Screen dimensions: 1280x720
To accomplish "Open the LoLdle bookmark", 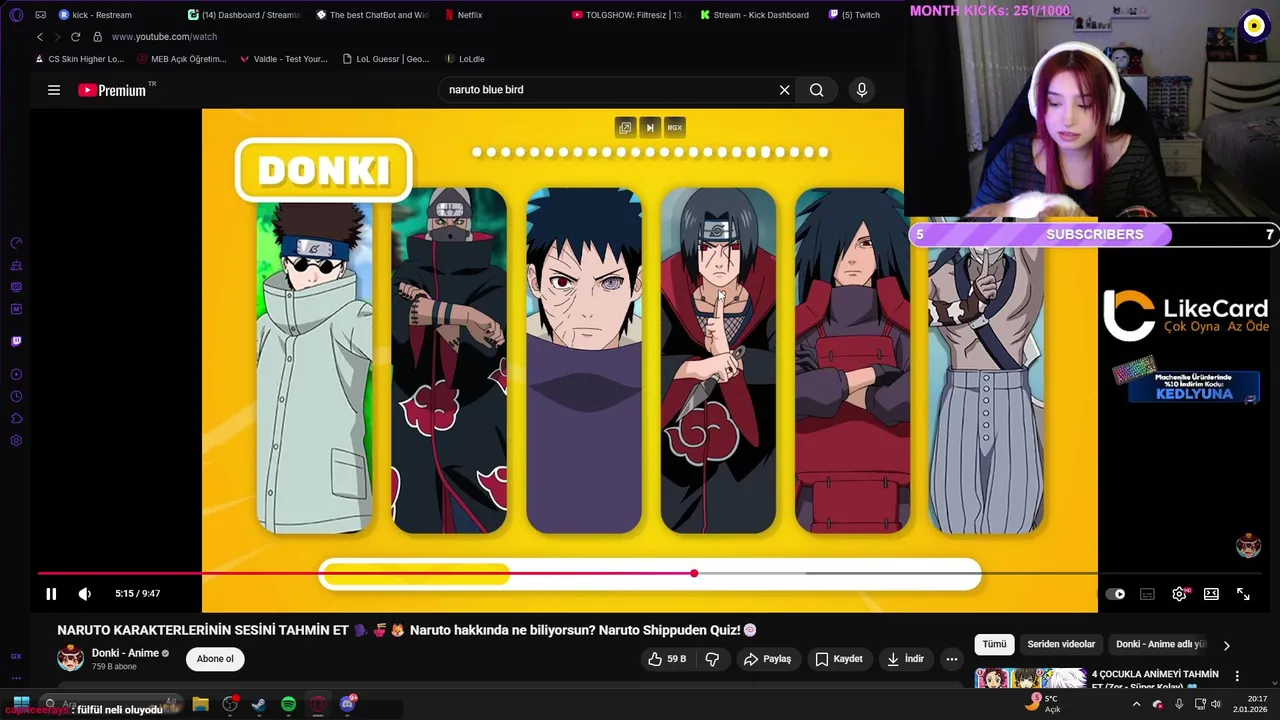I will (x=465, y=59).
